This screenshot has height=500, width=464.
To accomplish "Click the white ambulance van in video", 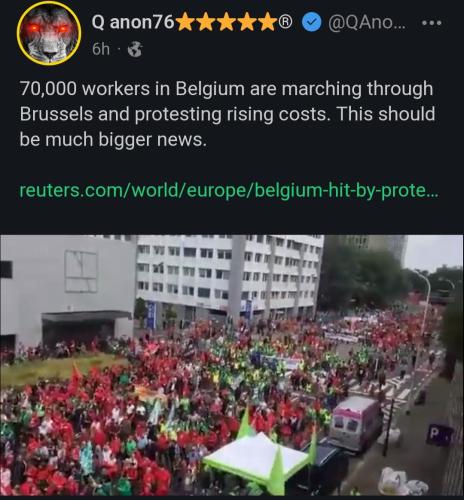I will click(x=355, y=423).
